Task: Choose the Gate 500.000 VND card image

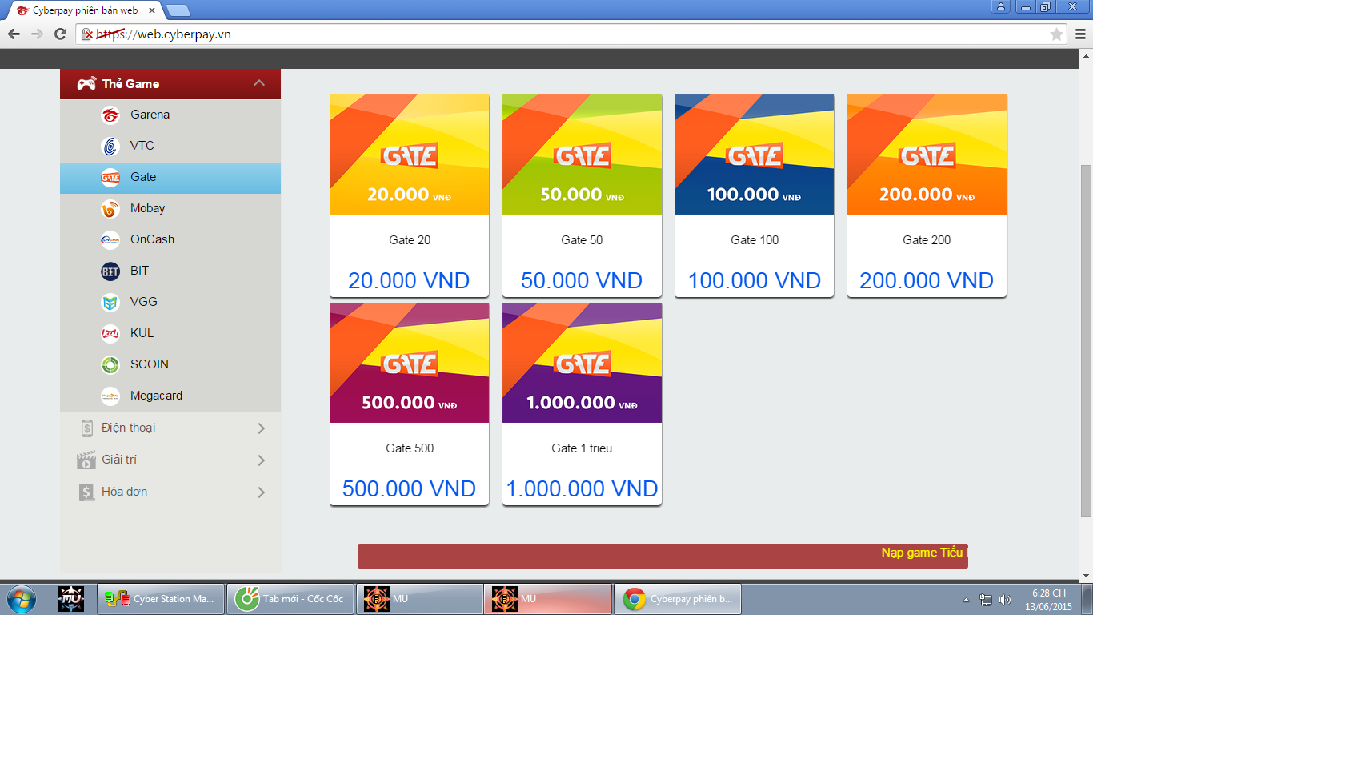Action: [x=410, y=363]
